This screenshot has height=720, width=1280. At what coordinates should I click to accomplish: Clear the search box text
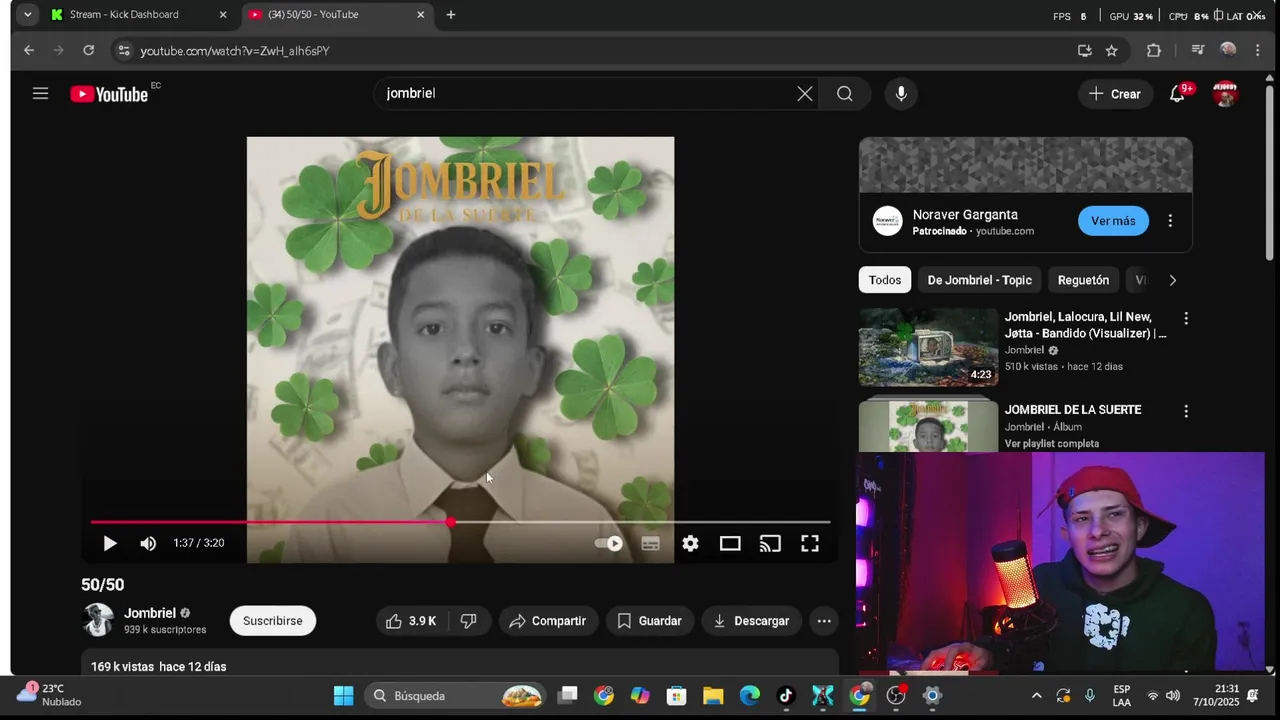tap(805, 93)
